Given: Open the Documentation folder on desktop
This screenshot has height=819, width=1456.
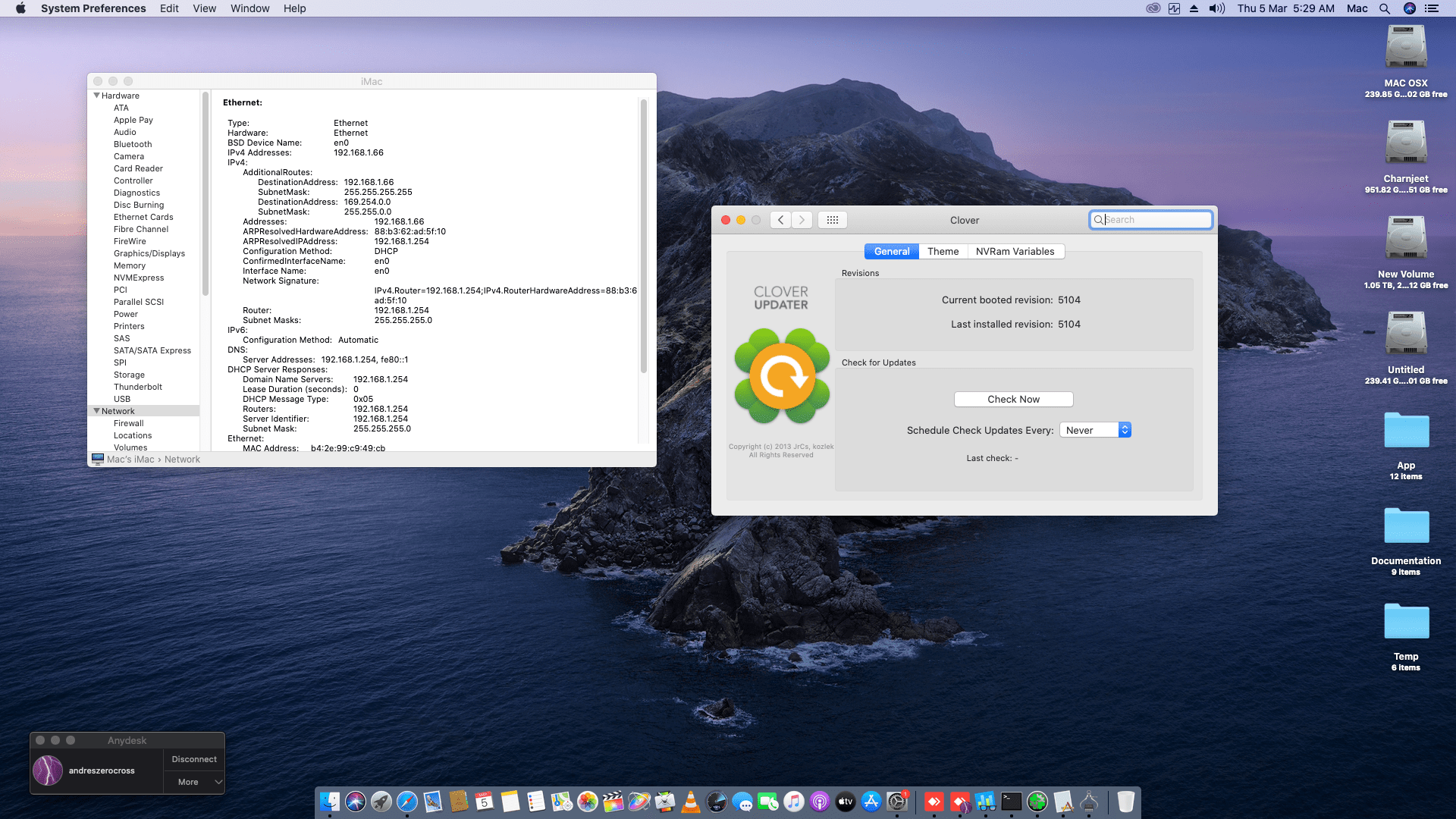Looking at the screenshot, I should (x=1405, y=526).
